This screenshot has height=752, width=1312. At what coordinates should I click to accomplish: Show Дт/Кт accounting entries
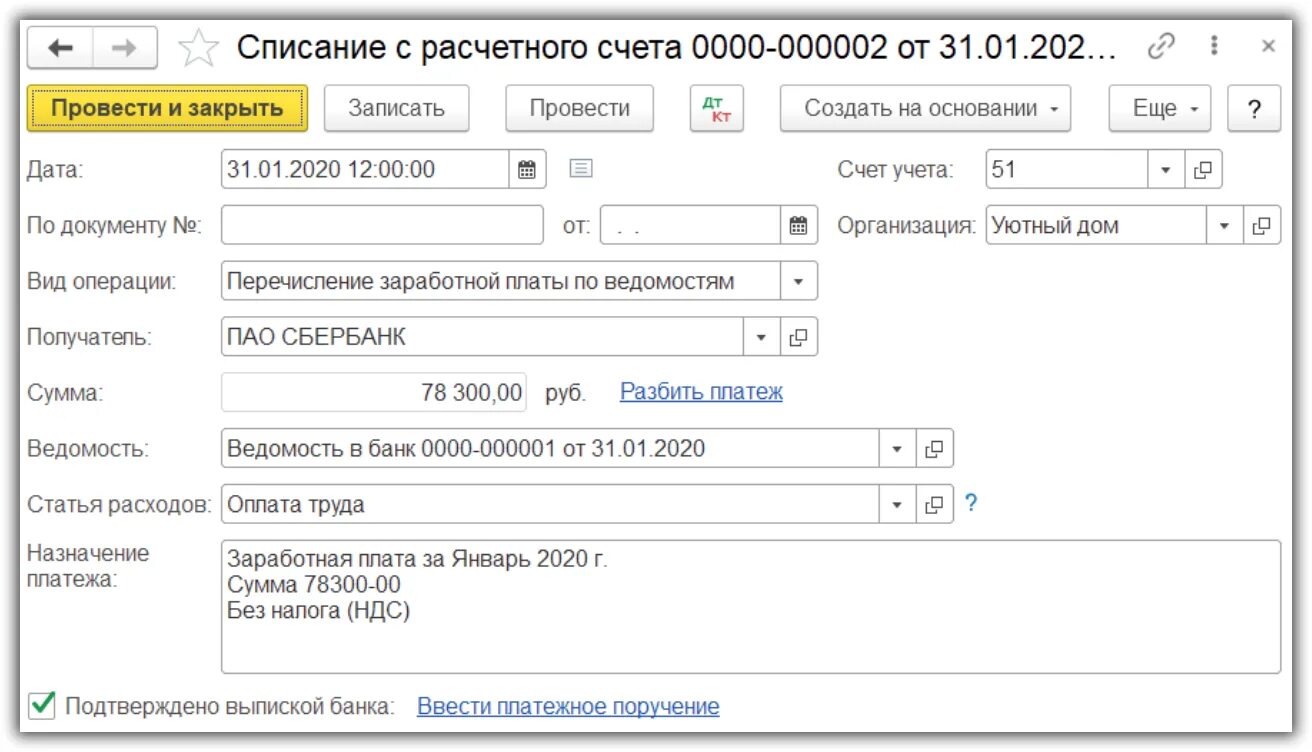pos(717,109)
